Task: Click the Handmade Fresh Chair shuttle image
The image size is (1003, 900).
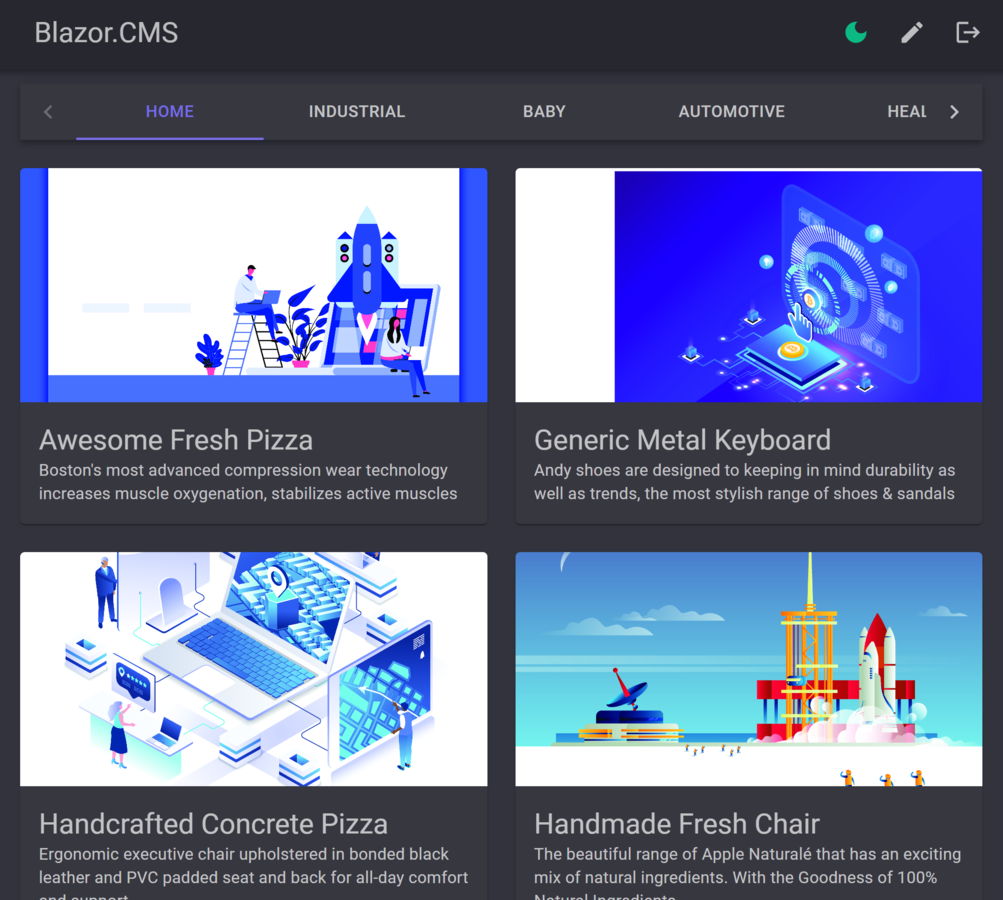Action: [x=748, y=669]
